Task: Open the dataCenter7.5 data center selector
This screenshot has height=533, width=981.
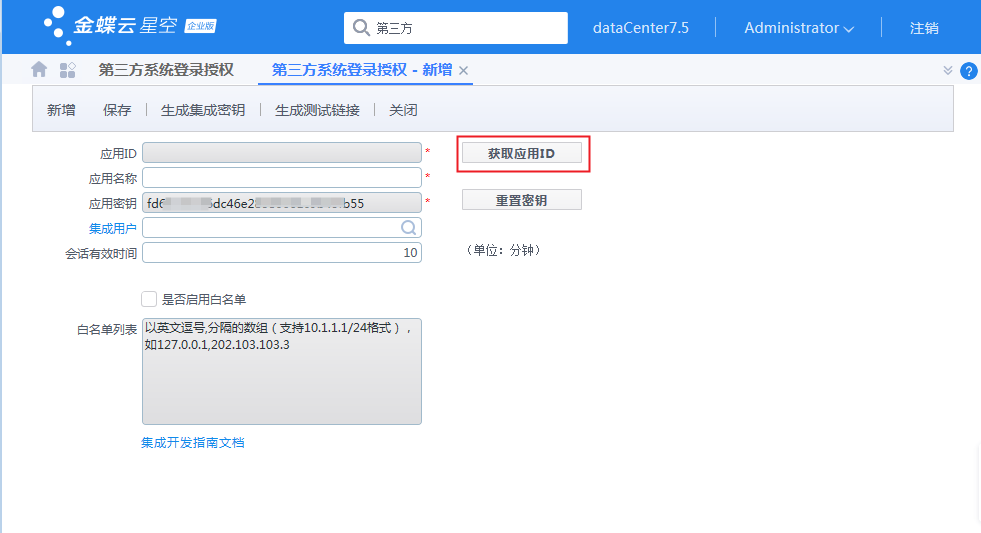Action: click(x=640, y=28)
